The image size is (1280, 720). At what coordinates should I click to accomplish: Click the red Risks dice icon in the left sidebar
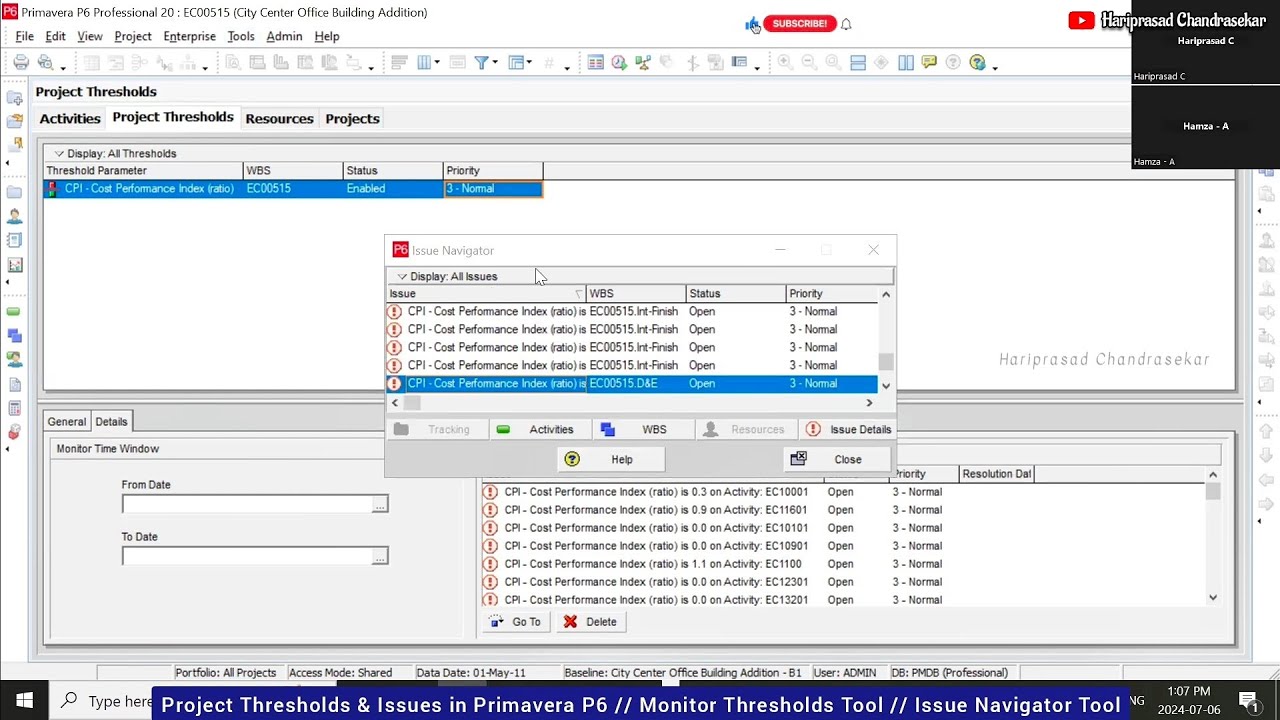[14, 432]
